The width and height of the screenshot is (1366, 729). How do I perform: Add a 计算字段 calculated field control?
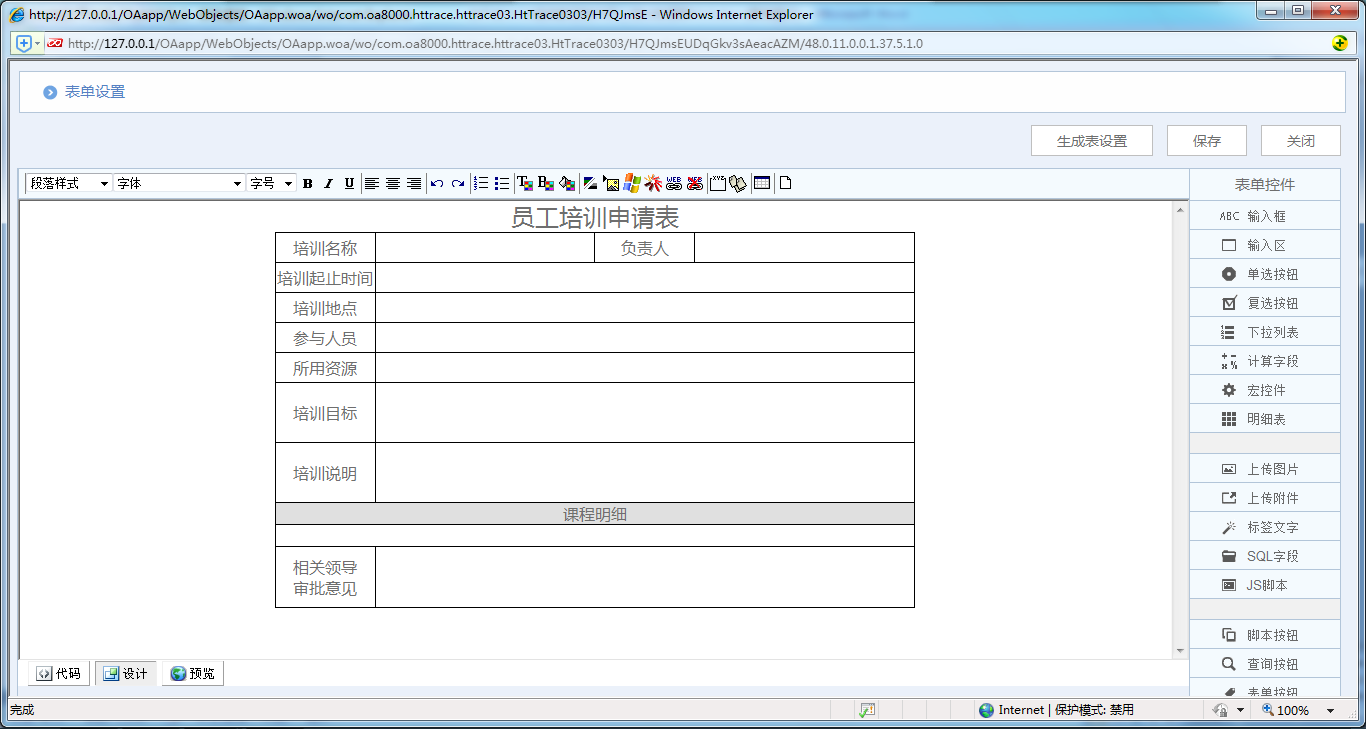coord(1264,360)
